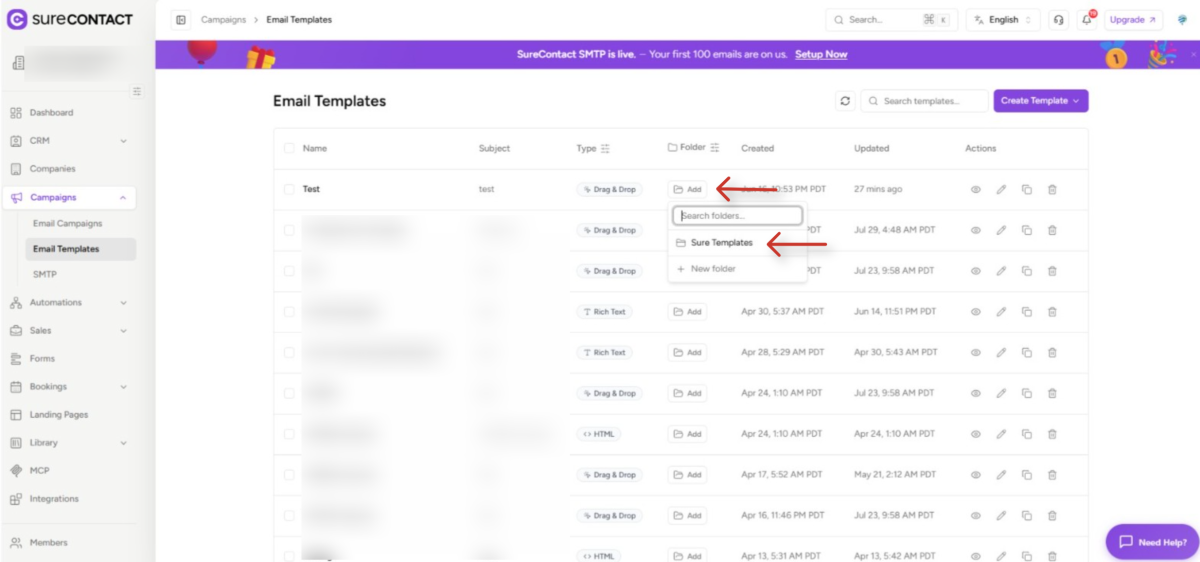
Task: Open Landing Pages in the sidebar
Action: 70,414
